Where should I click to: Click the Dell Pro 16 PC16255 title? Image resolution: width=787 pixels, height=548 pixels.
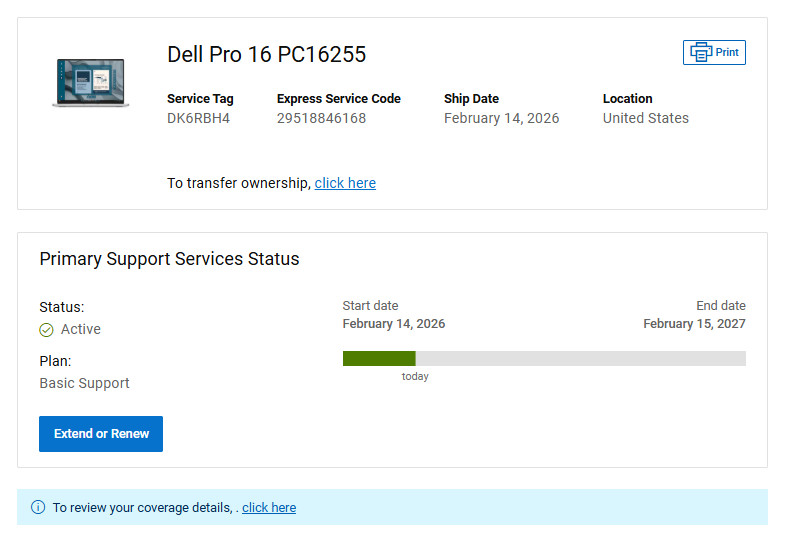267,54
